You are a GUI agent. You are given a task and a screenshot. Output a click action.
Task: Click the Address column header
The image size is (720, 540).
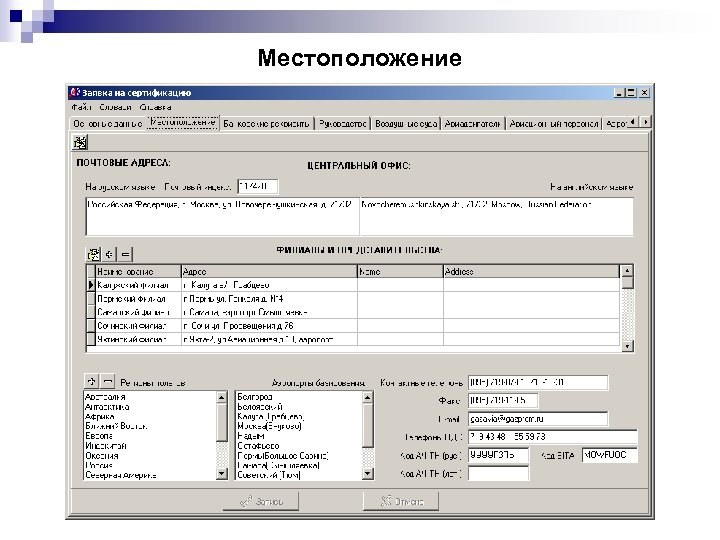click(531, 271)
